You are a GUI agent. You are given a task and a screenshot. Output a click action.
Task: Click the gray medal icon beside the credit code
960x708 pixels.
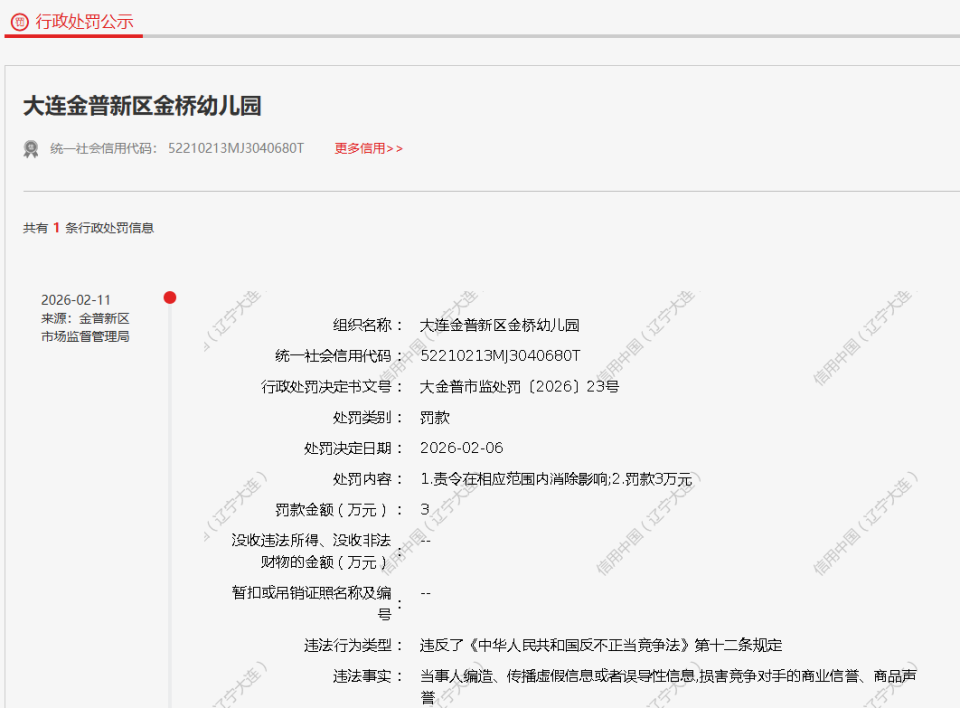pyautogui.click(x=30, y=148)
